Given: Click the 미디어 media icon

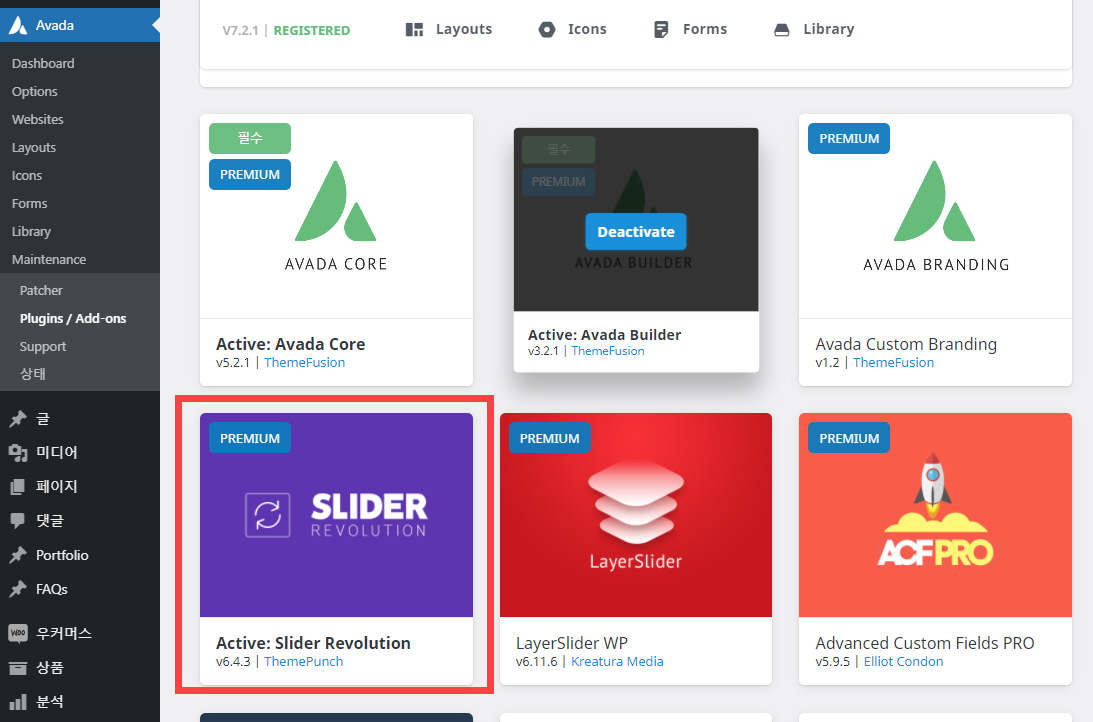Looking at the screenshot, I should coord(18,453).
